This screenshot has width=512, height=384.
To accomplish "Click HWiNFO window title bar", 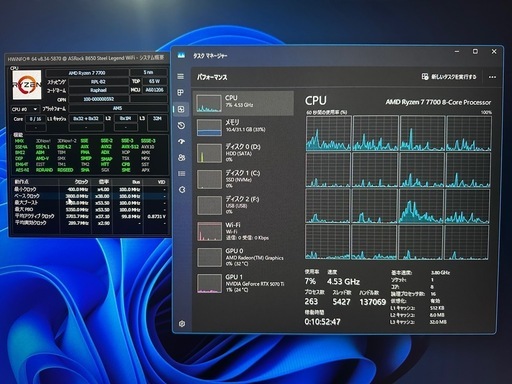I will pos(86,58).
